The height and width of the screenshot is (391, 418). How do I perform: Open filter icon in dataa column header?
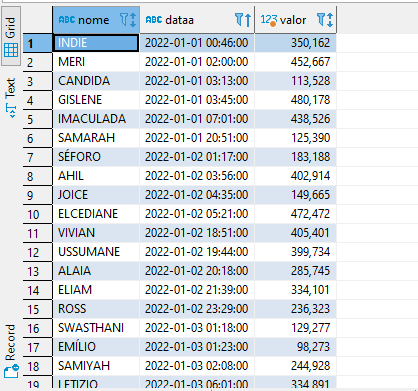click(239, 20)
